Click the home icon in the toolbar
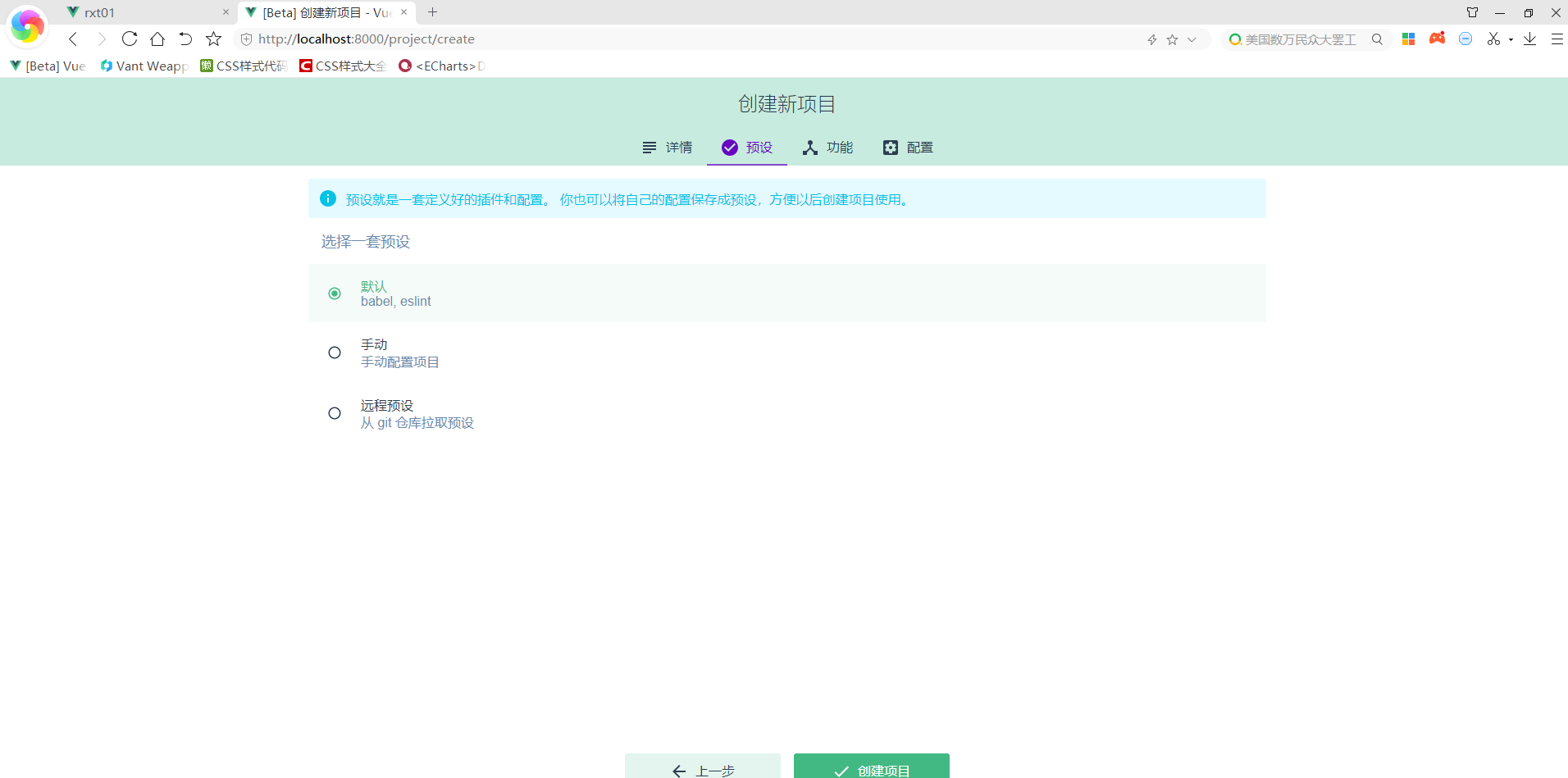 click(157, 39)
